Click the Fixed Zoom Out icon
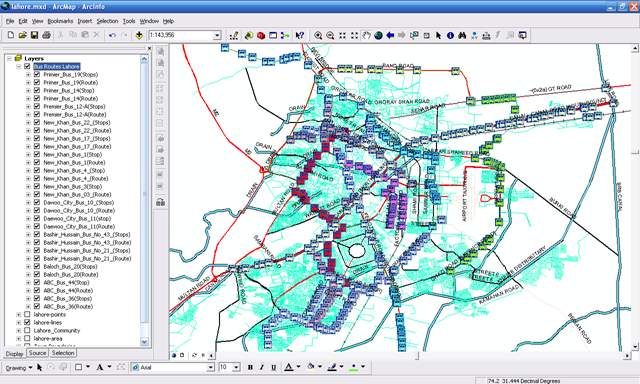640x384 pixels. 354,36
